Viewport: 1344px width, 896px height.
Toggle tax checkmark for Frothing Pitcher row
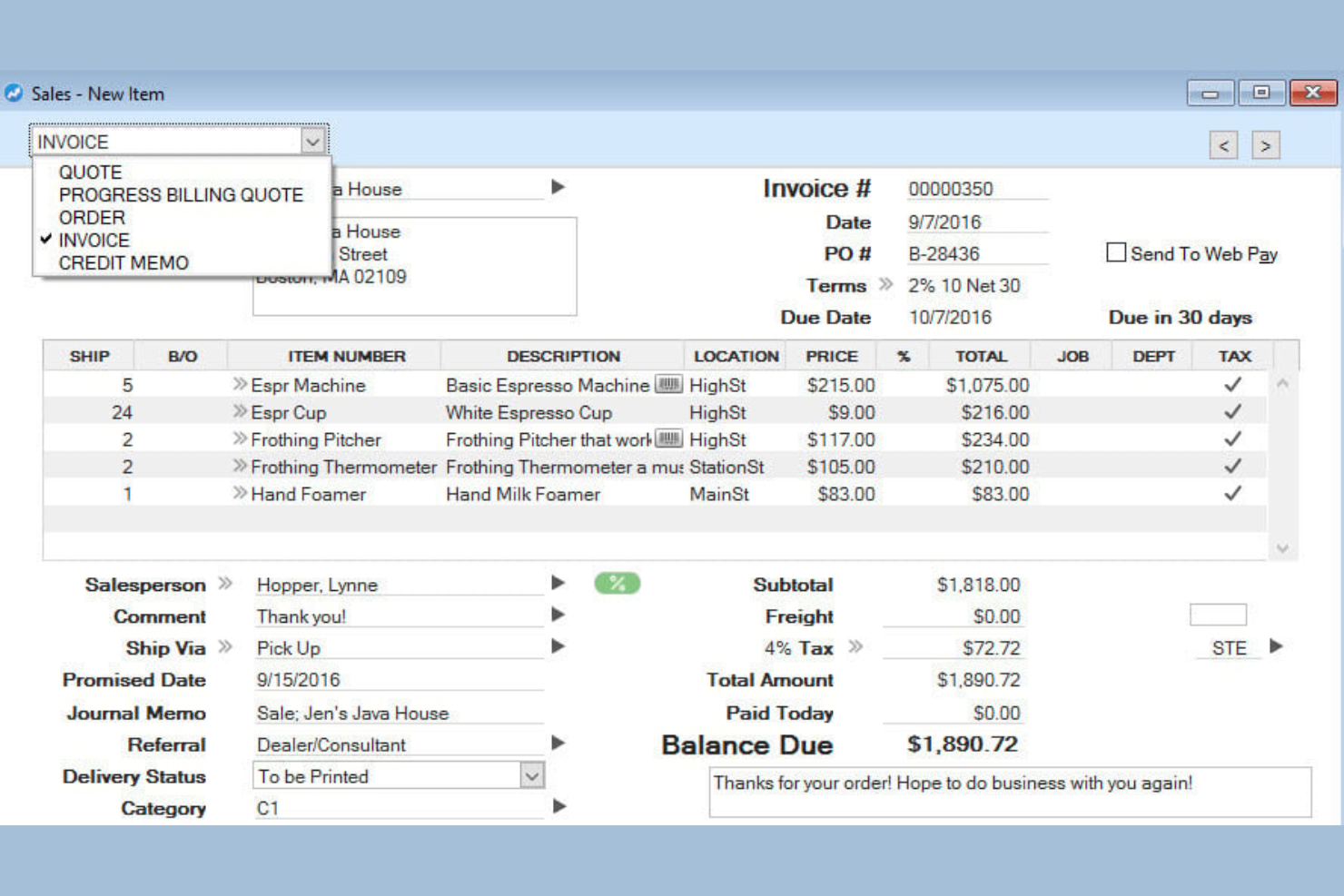pyautogui.click(x=1232, y=438)
